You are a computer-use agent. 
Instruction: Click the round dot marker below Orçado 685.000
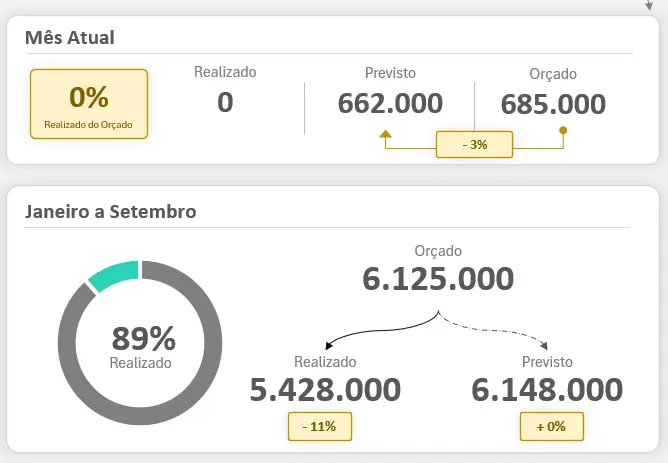[x=563, y=130]
